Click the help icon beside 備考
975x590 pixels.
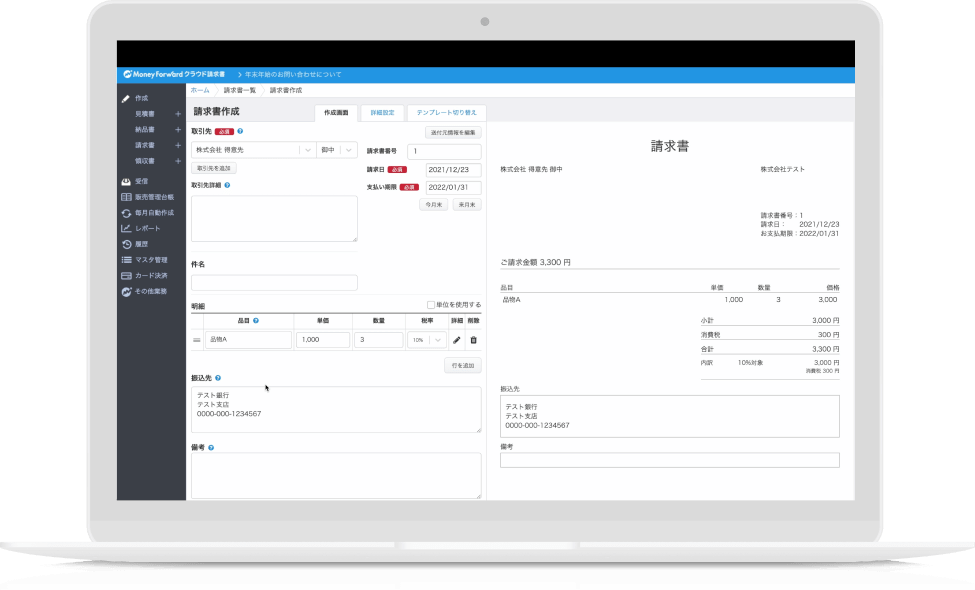211,448
